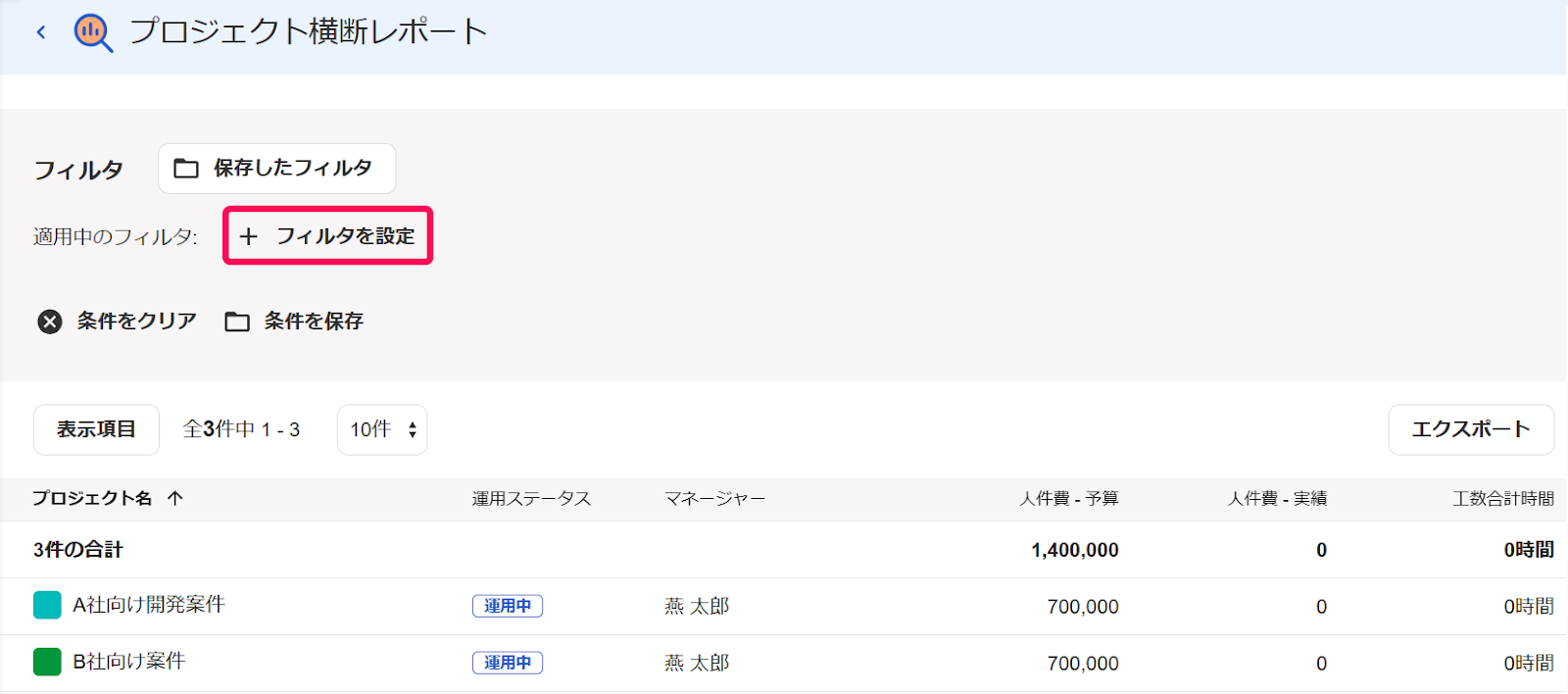Viewport: 1568px width, 694px height.
Task: Click フィルタを設定 to add a filter
Action: pyautogui.click(x=328, y=235)
